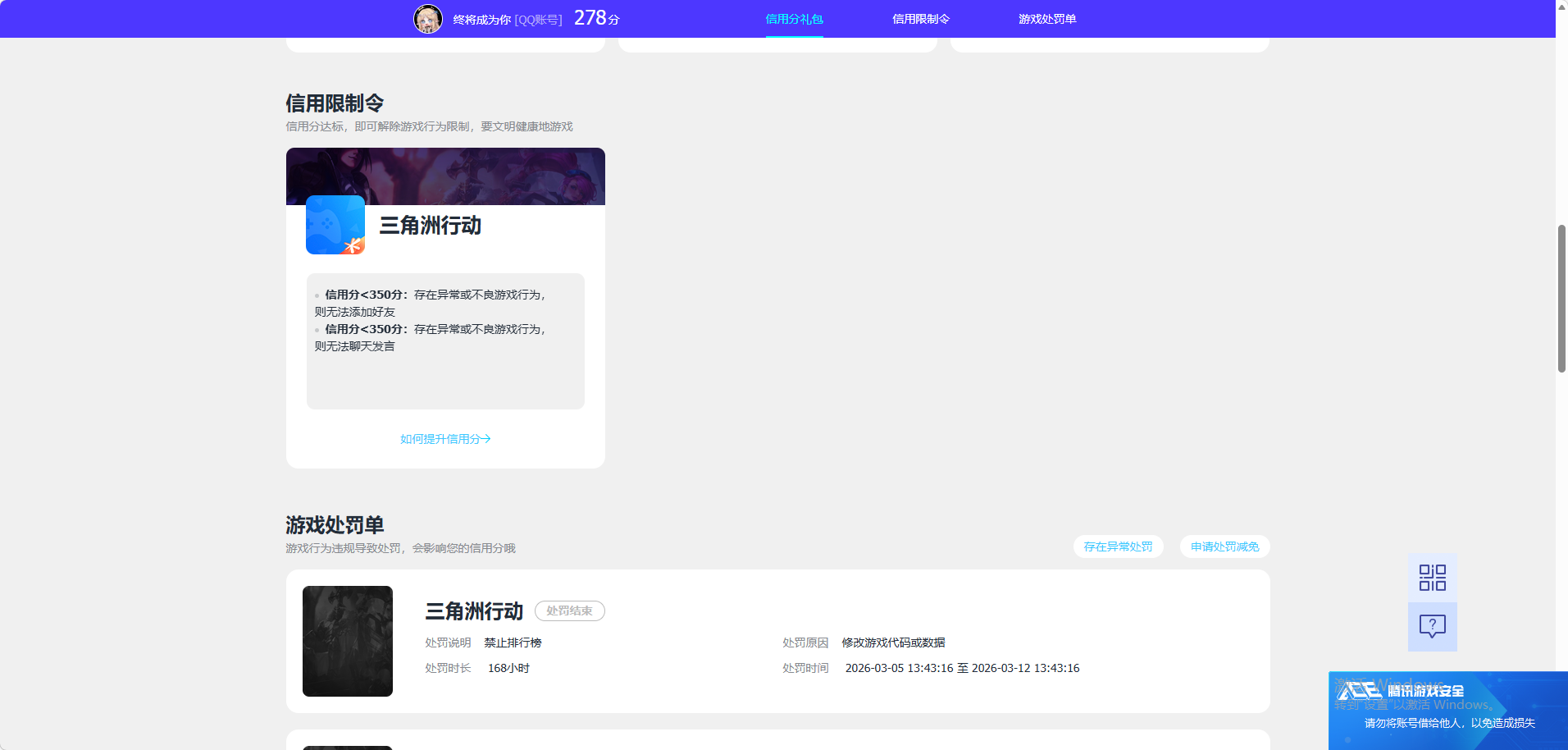Click the 278分 credit score display

pos(598,17)
